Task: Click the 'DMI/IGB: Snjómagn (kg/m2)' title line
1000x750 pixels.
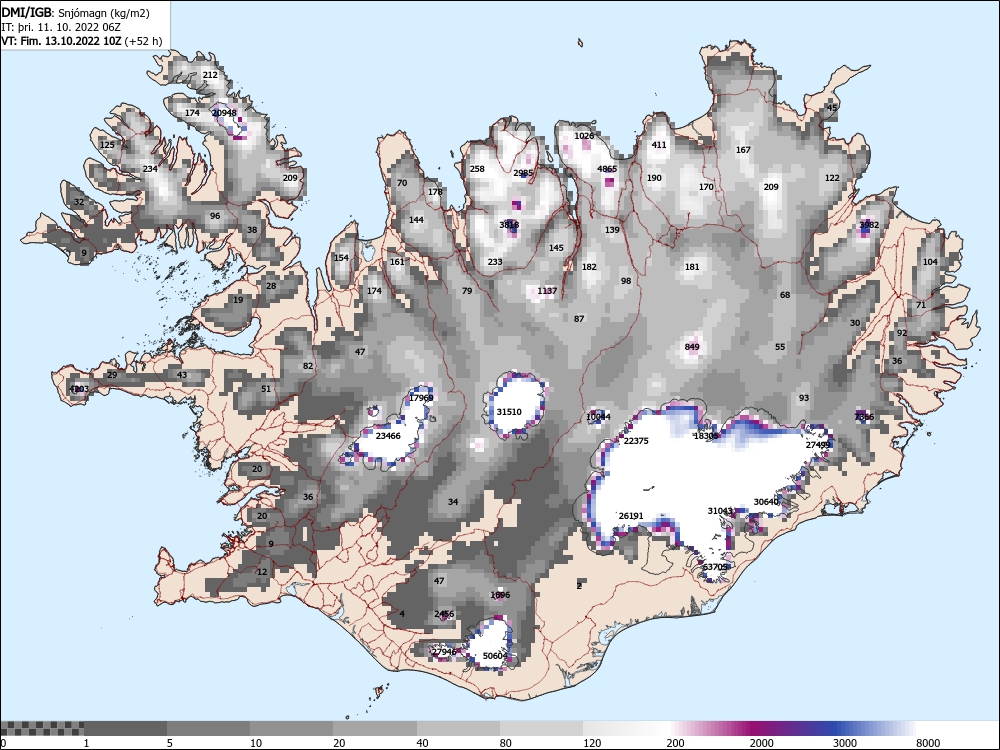Action: (x=75, y=13)
